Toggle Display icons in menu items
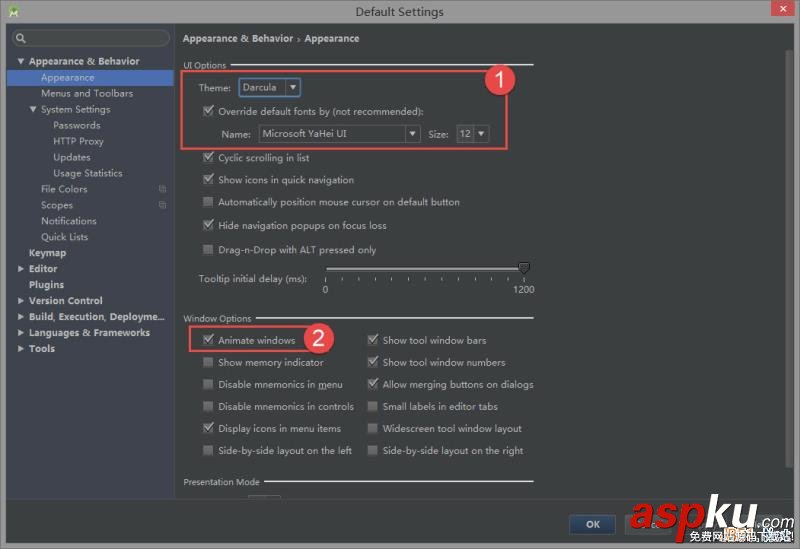This screenshot has width=800, height=549. click(x=208, y=428)
